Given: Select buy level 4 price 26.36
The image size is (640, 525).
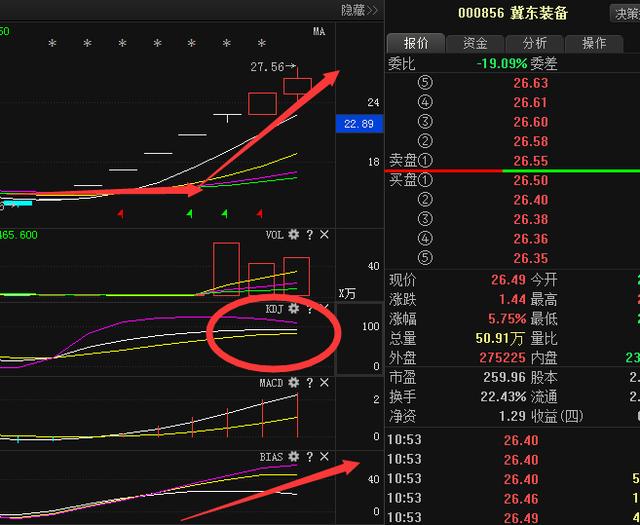Looking at the screenshot, I should tap(531, 239).
